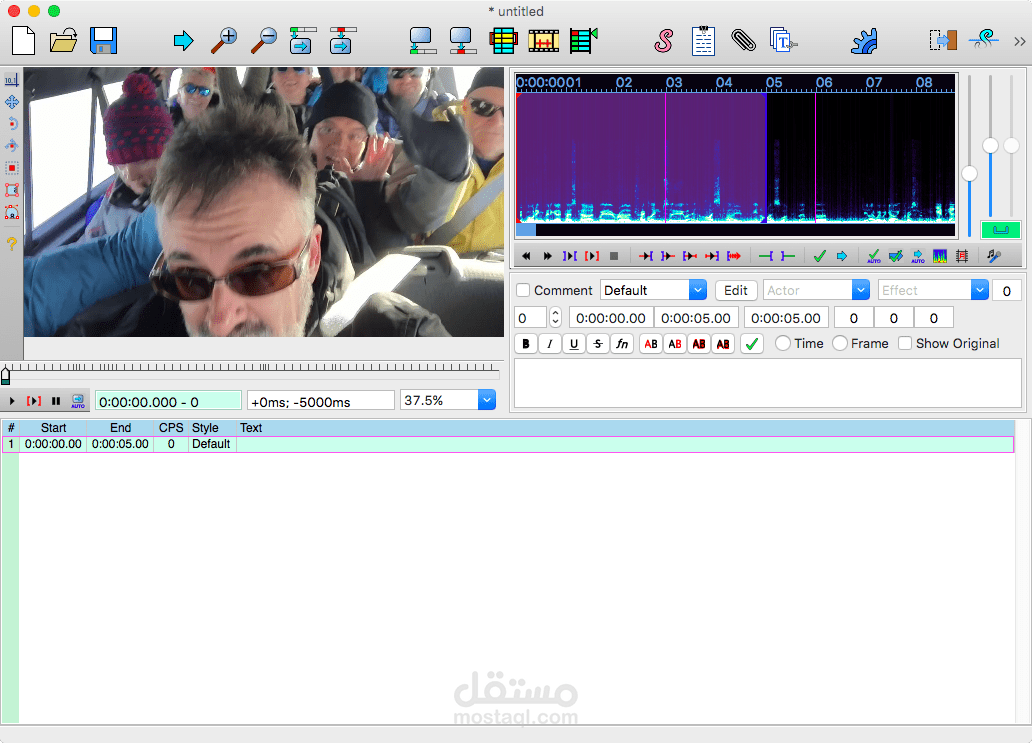Jump video to line end
Image resolution: width=1032 pixels, height=743 pixels.
(342, 41)
